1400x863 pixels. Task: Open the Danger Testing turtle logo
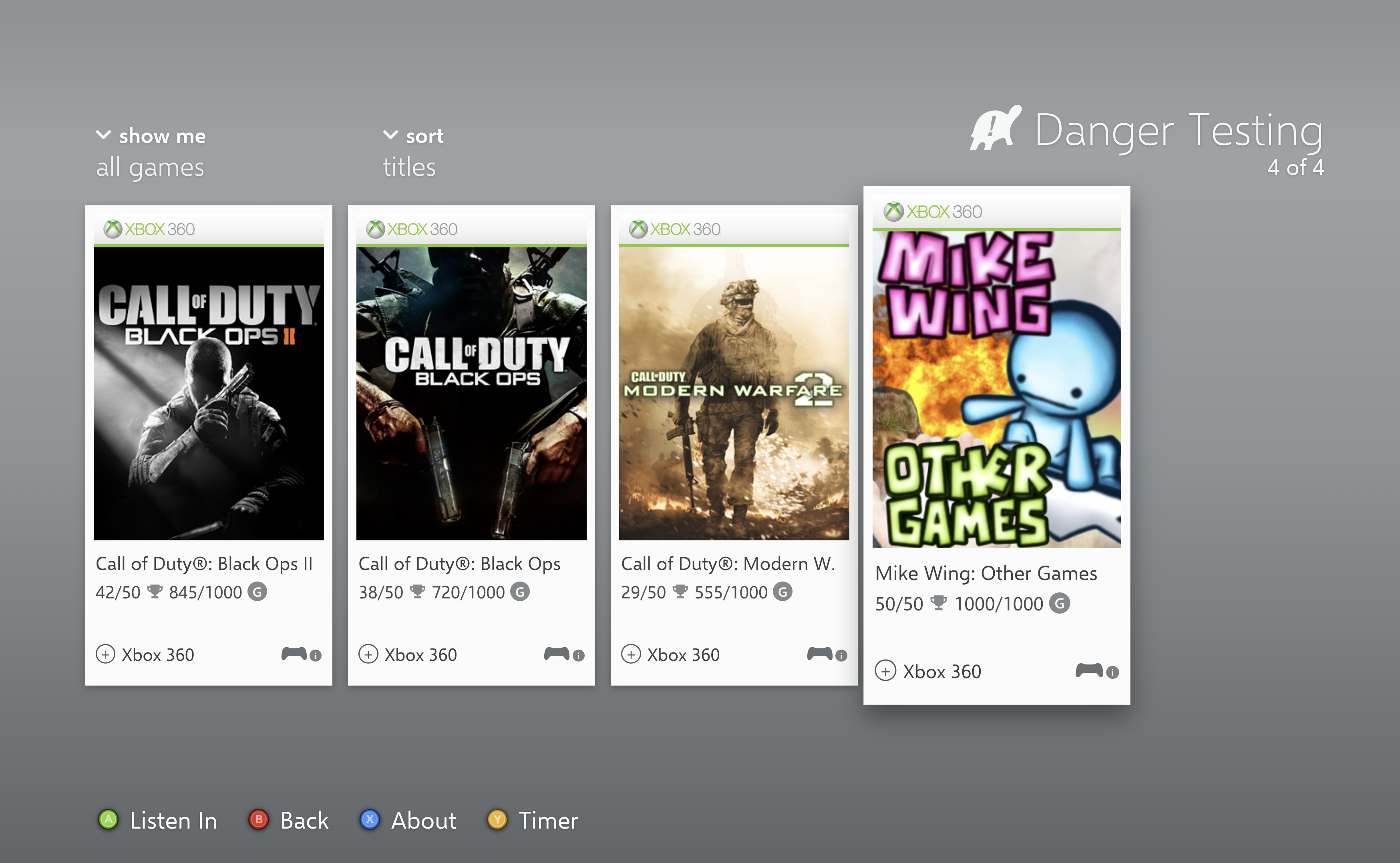coord(995,128)
